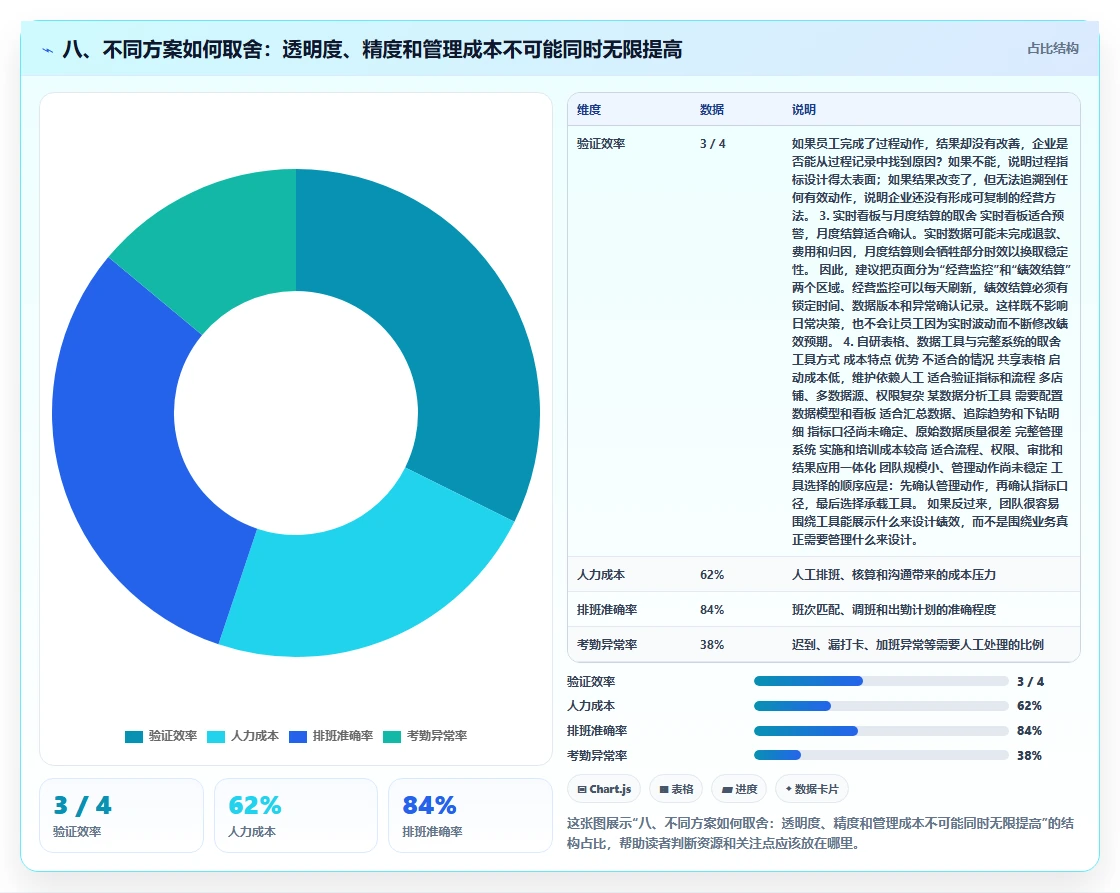Click the 验证效率 label in the legend
Screen dimensions: 1120x893
[173, 736]
